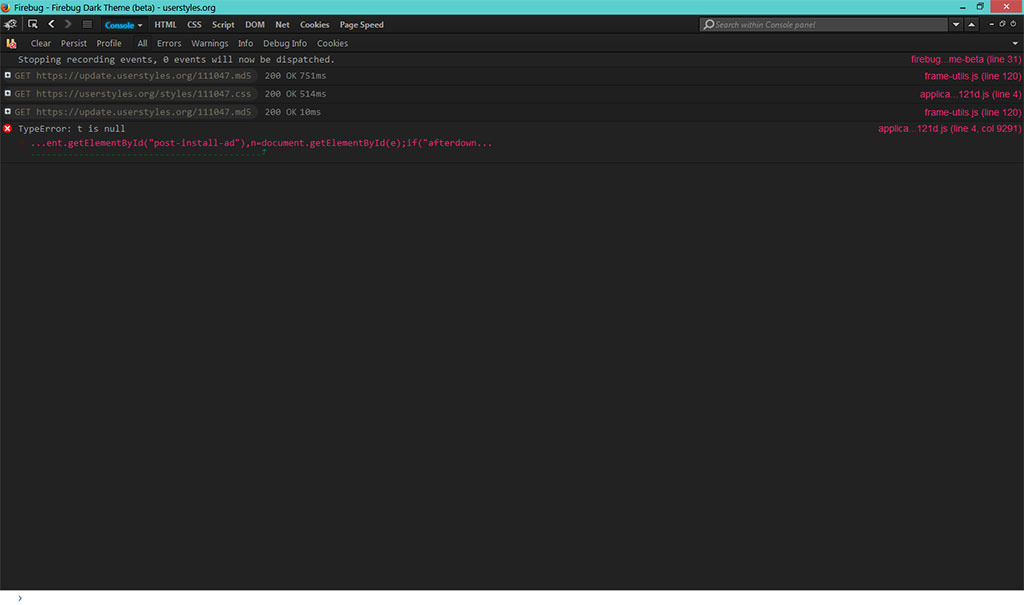Screen dimensions: 1024x605
Task: Jump to previous search match arrow
Action: click(972, 25)
